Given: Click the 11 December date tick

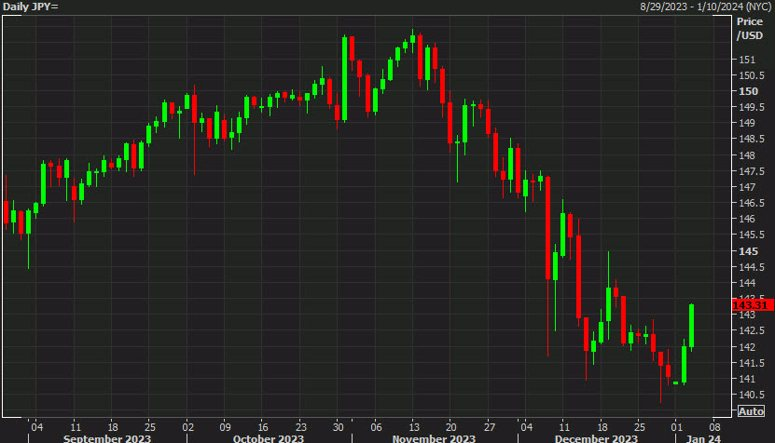Looking at the screenshot, I should pyautogui.click(x=564, y=427).
